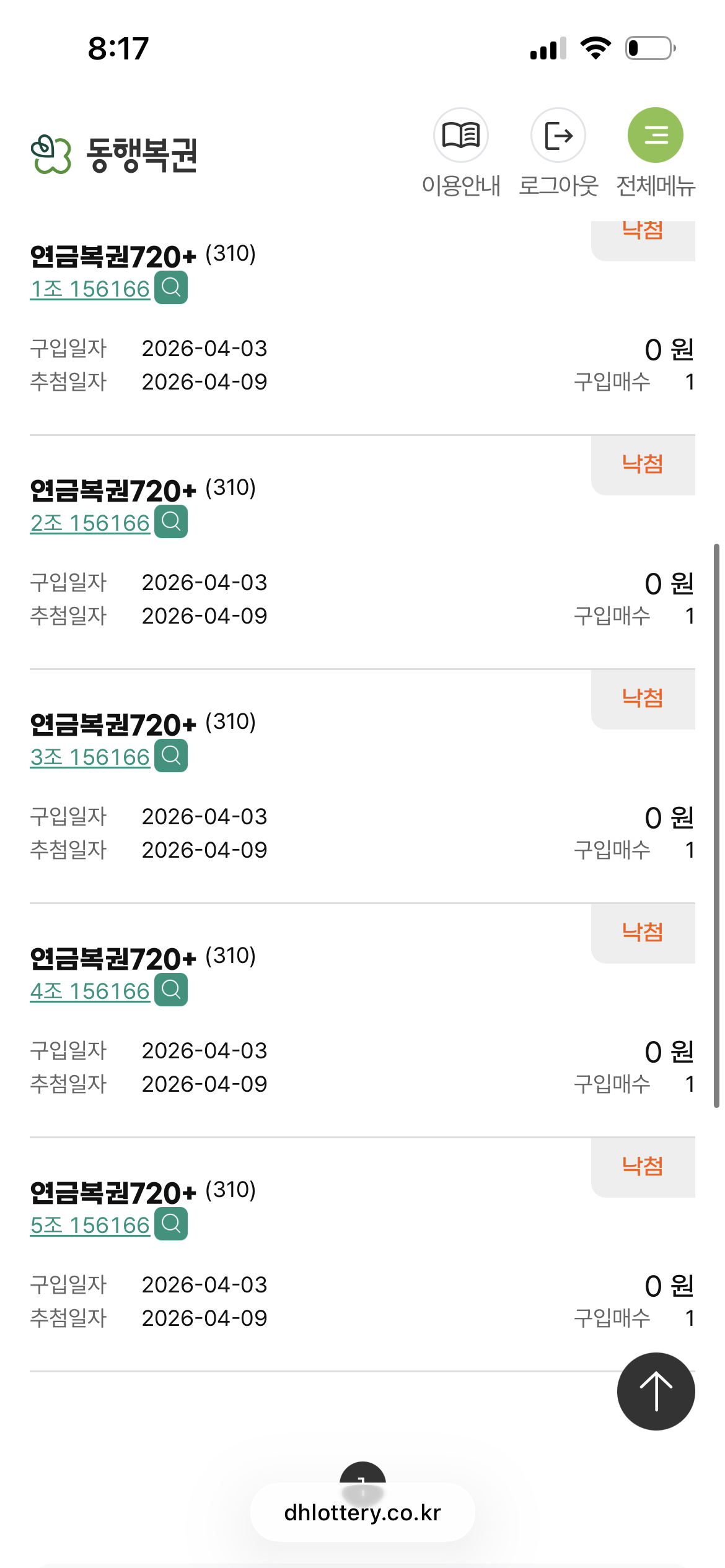725x1568 pixels.
Task: Open ticket number link 5조 156166
Action: (90, 1226)
